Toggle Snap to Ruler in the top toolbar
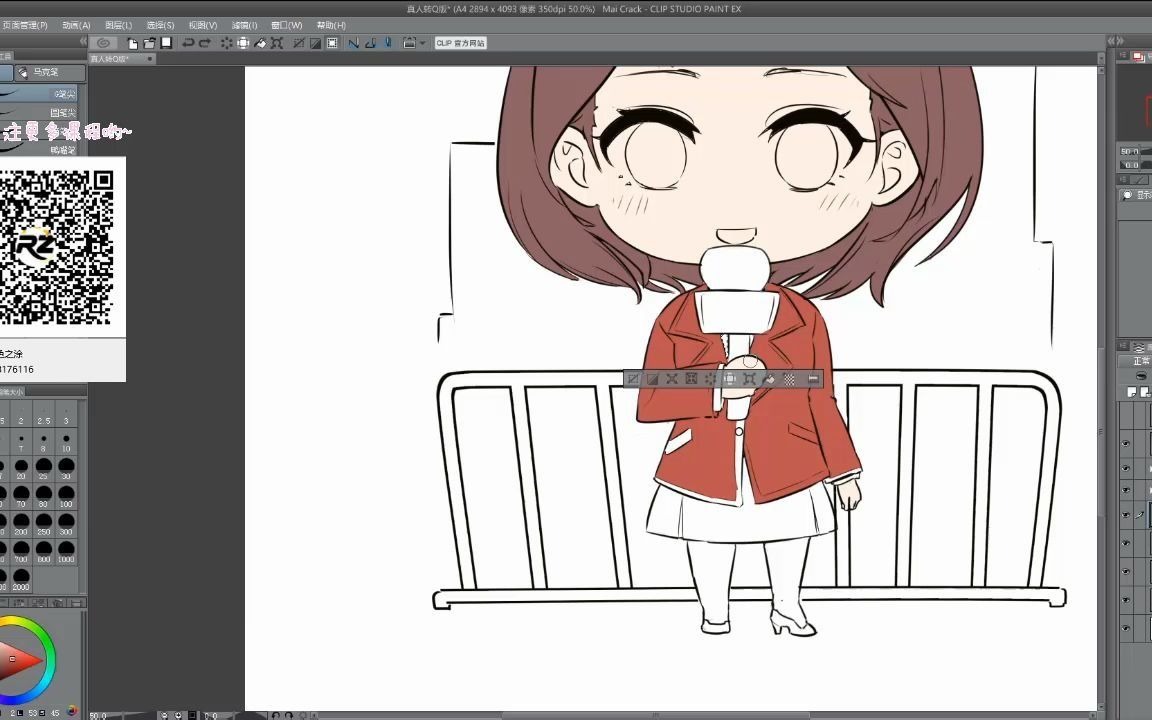The image size is (1152, 720). coord(354,43)
